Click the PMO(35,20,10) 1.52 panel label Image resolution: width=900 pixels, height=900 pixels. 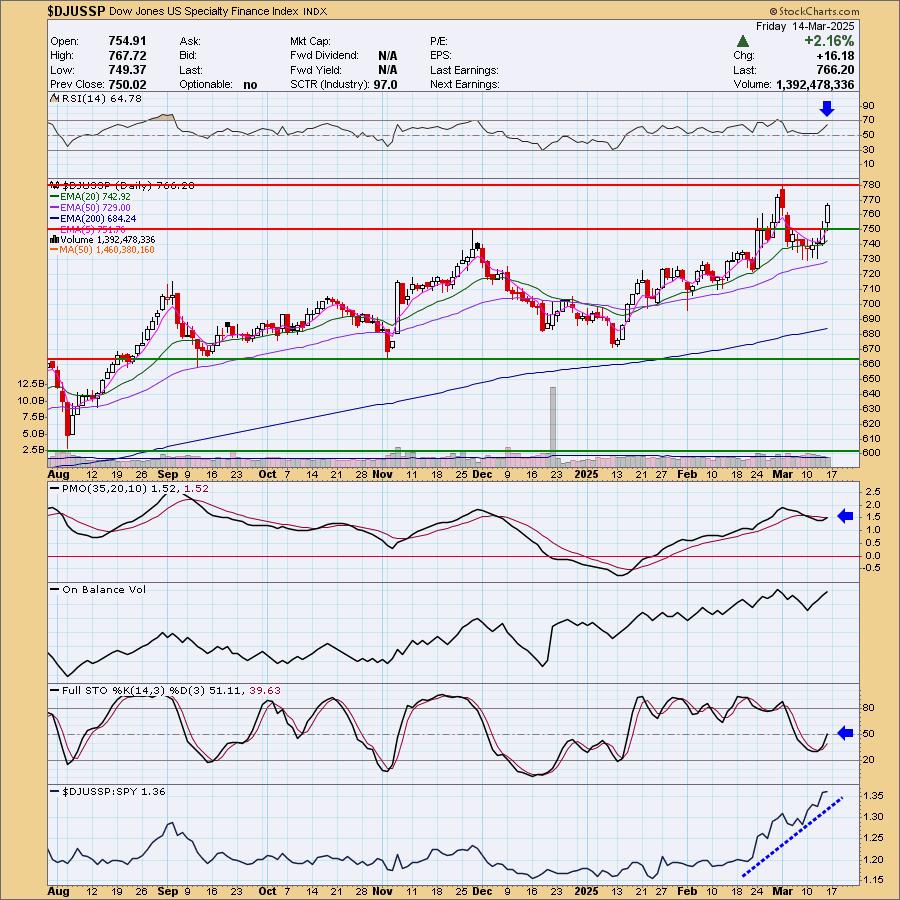130,488
